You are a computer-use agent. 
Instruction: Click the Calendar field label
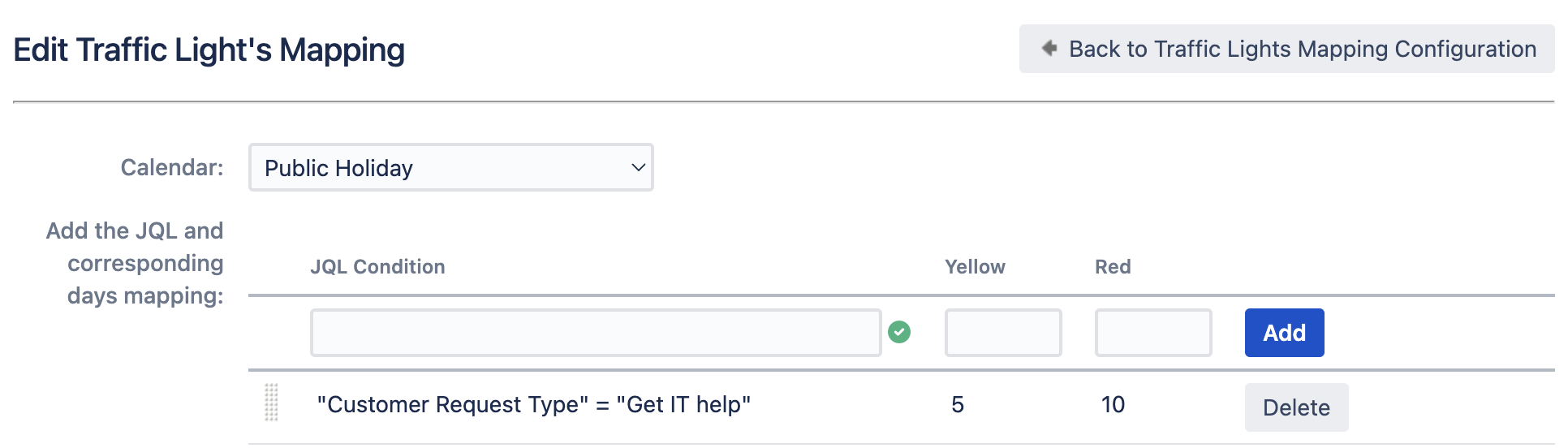click(x=172, y=167)
